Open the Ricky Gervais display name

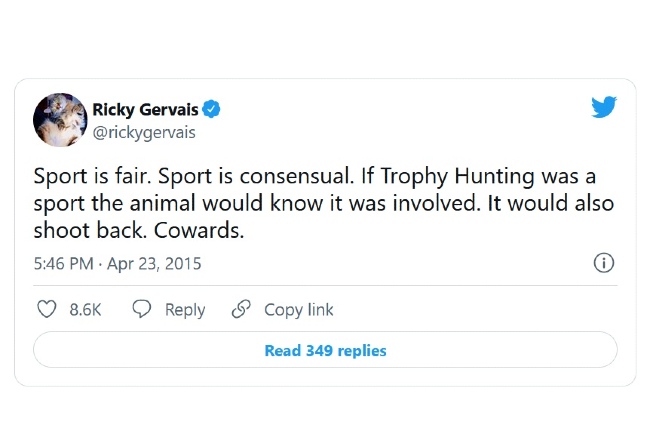pyautogui.click(x=145, y=109)
